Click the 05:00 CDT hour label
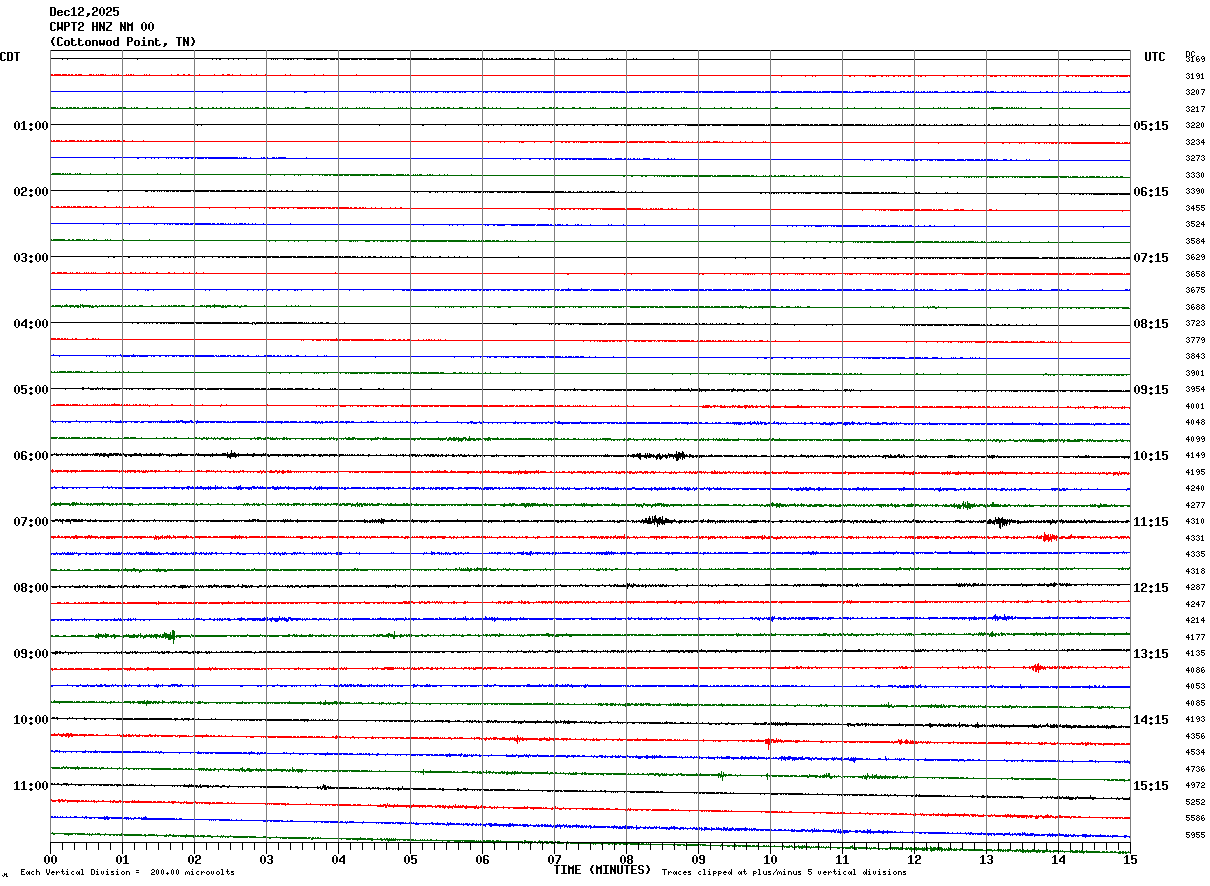 click(x=31, y=390)
